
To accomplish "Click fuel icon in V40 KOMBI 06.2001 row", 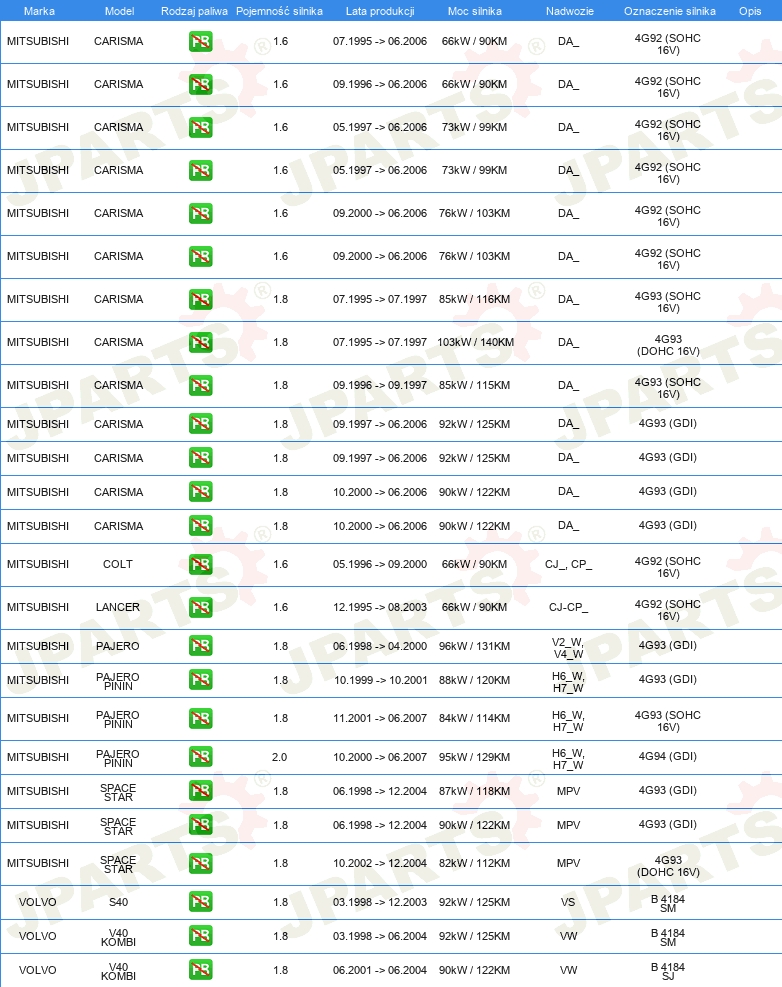I will click(x=200, y=971).
